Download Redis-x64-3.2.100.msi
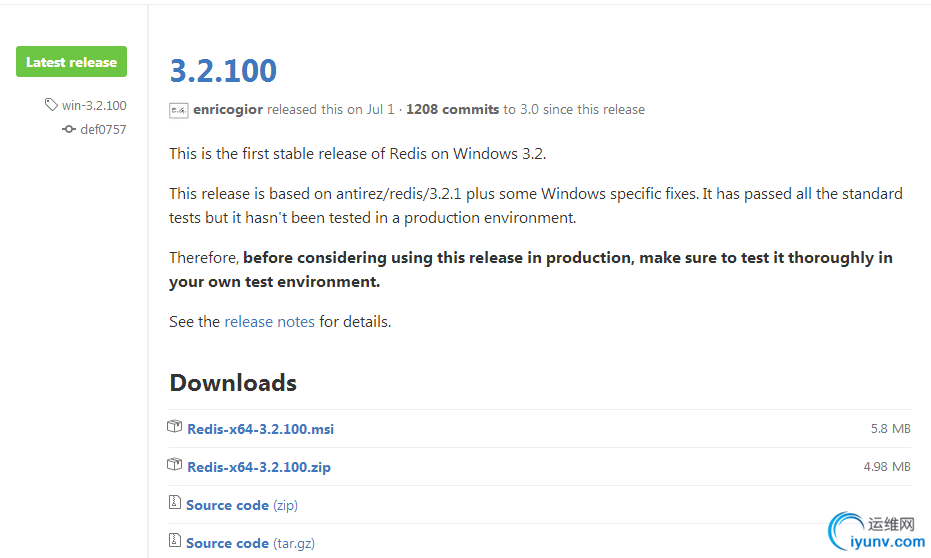 tap(261, 429)
